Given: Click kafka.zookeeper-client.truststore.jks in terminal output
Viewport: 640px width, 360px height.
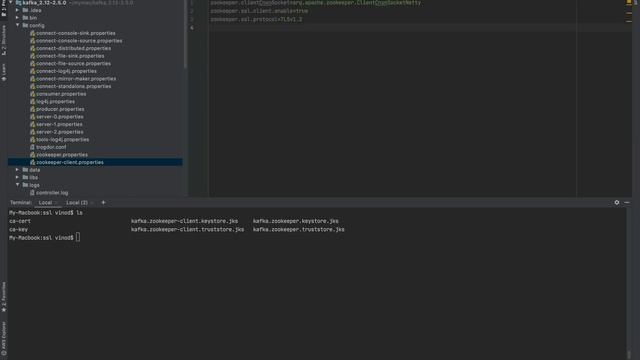Looking at the screenshot, I should (187, 229).
